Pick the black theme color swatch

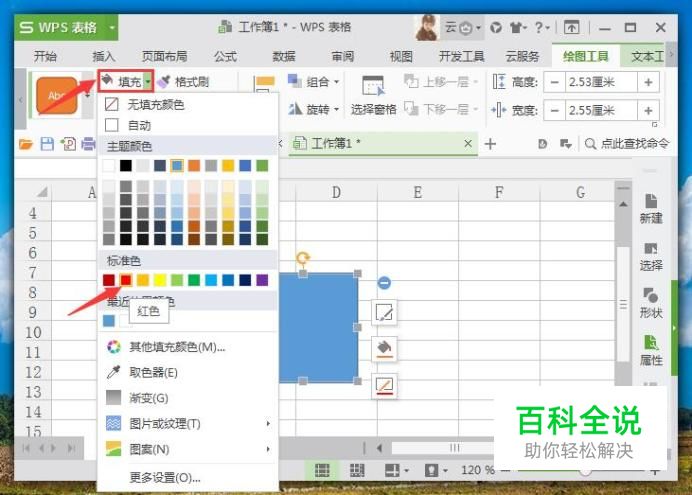click(126, 165)
